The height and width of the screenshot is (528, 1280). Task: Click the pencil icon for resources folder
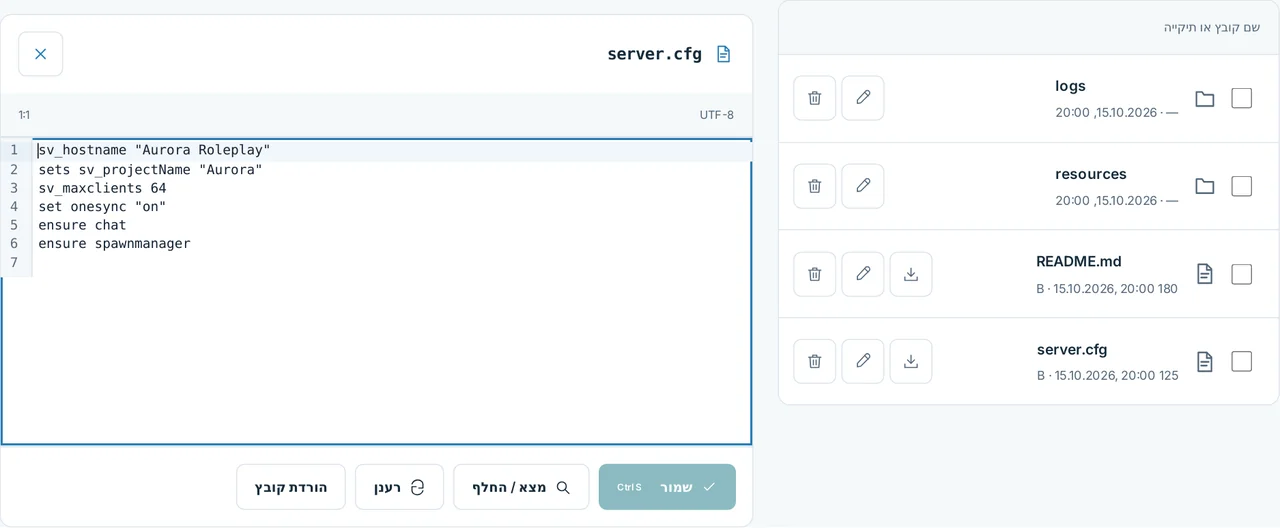point(863,186)
